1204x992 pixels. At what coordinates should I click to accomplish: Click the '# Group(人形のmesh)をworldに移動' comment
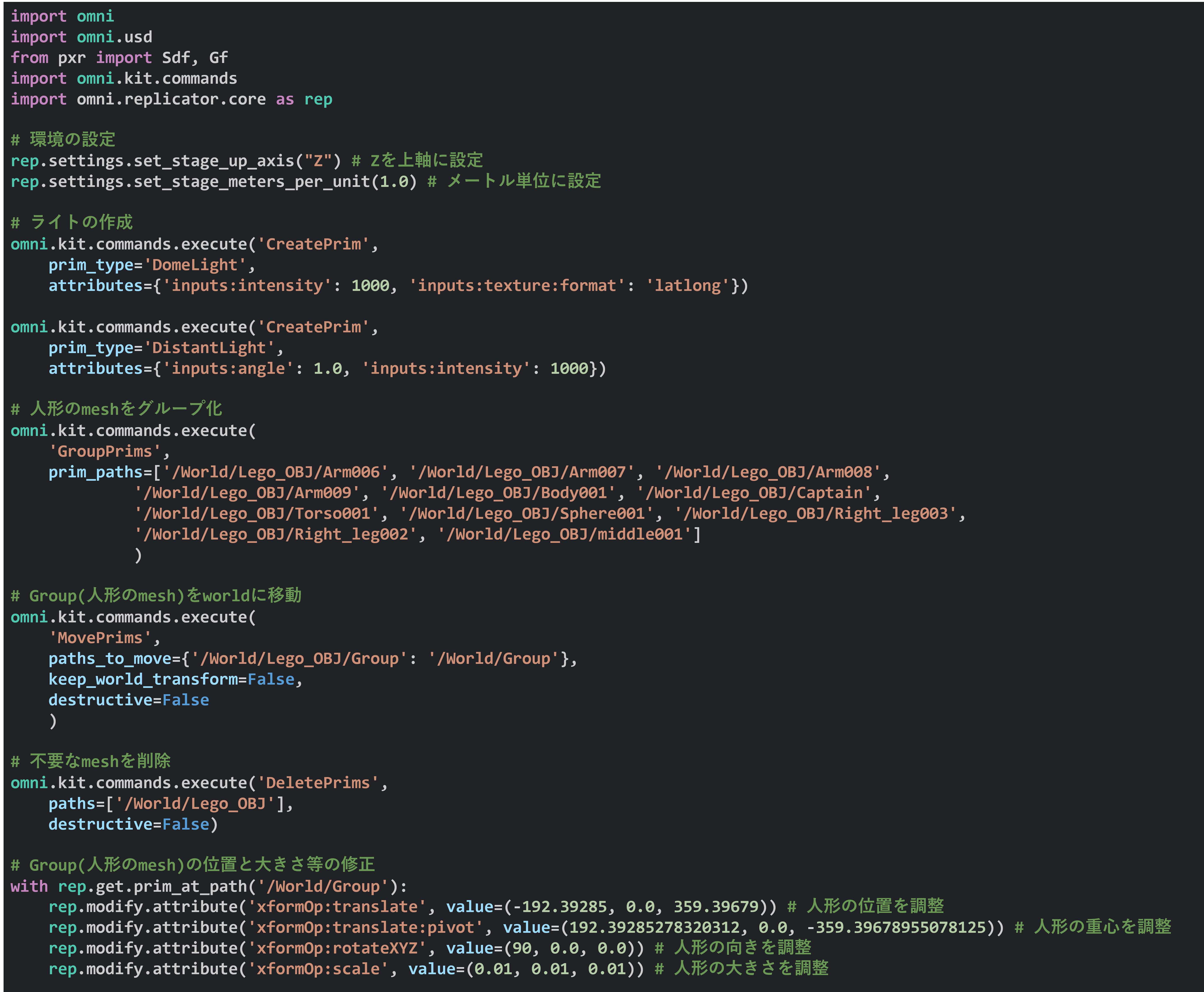156,595
